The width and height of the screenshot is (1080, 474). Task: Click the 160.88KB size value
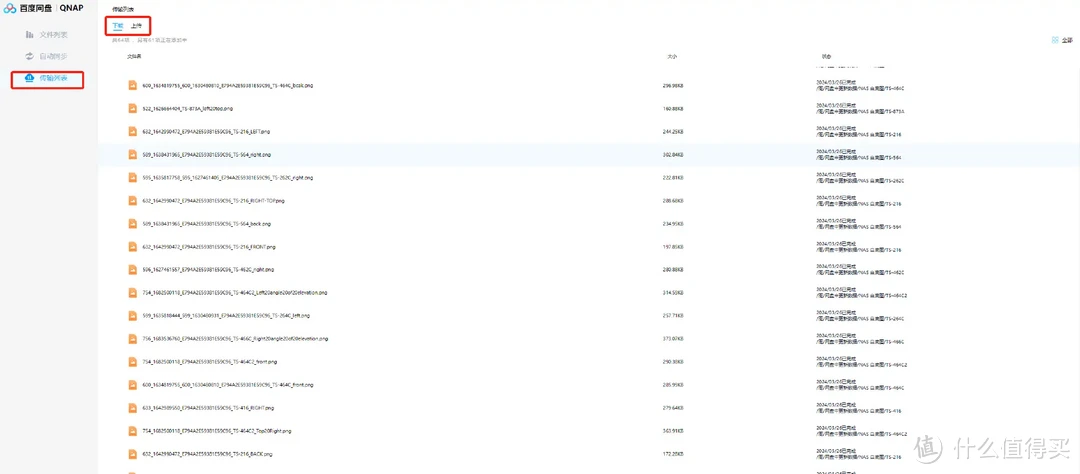[672, 109]
